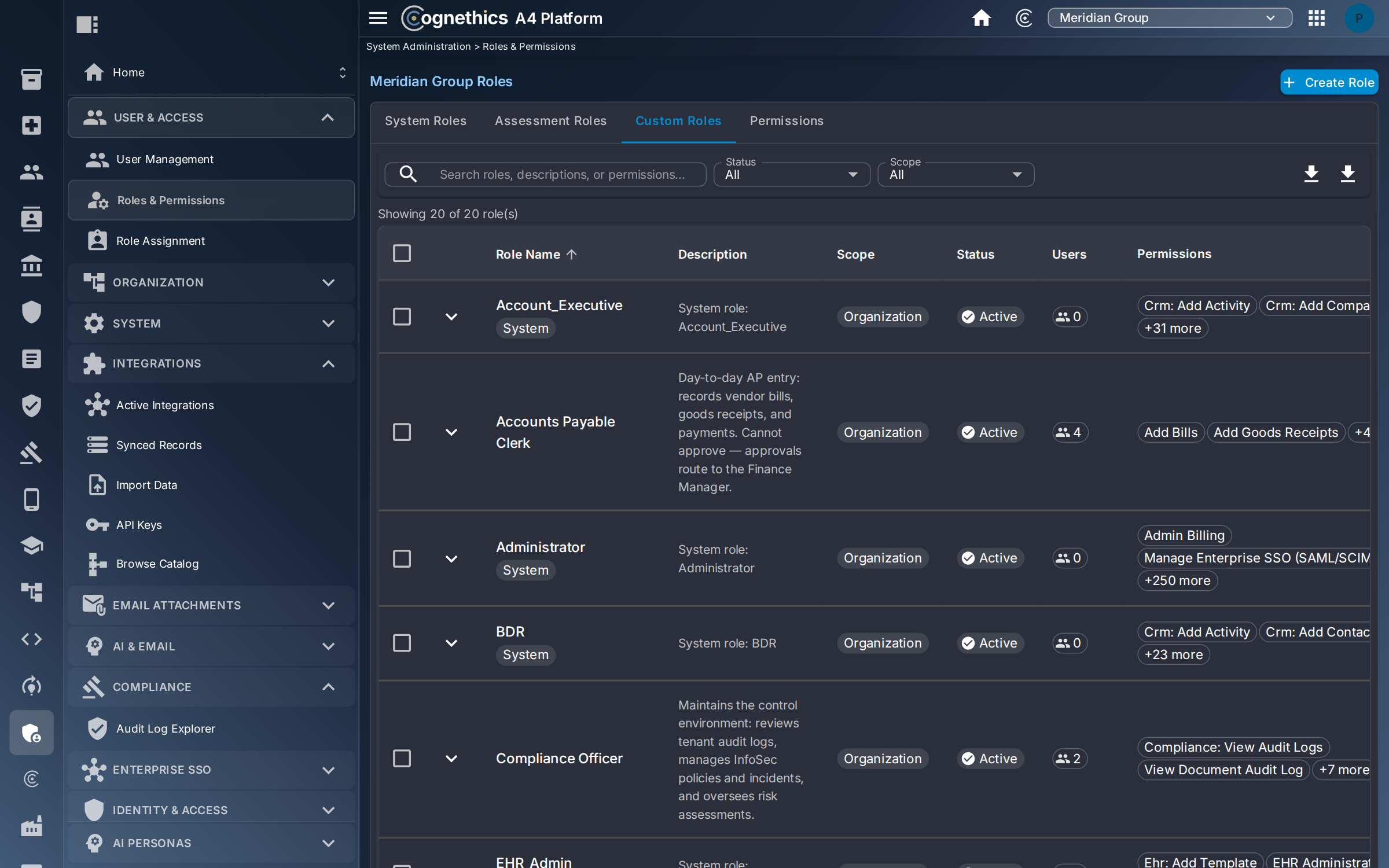Select all roles with header checkbox
1389x868 pixels.
[x=402, y=253]
